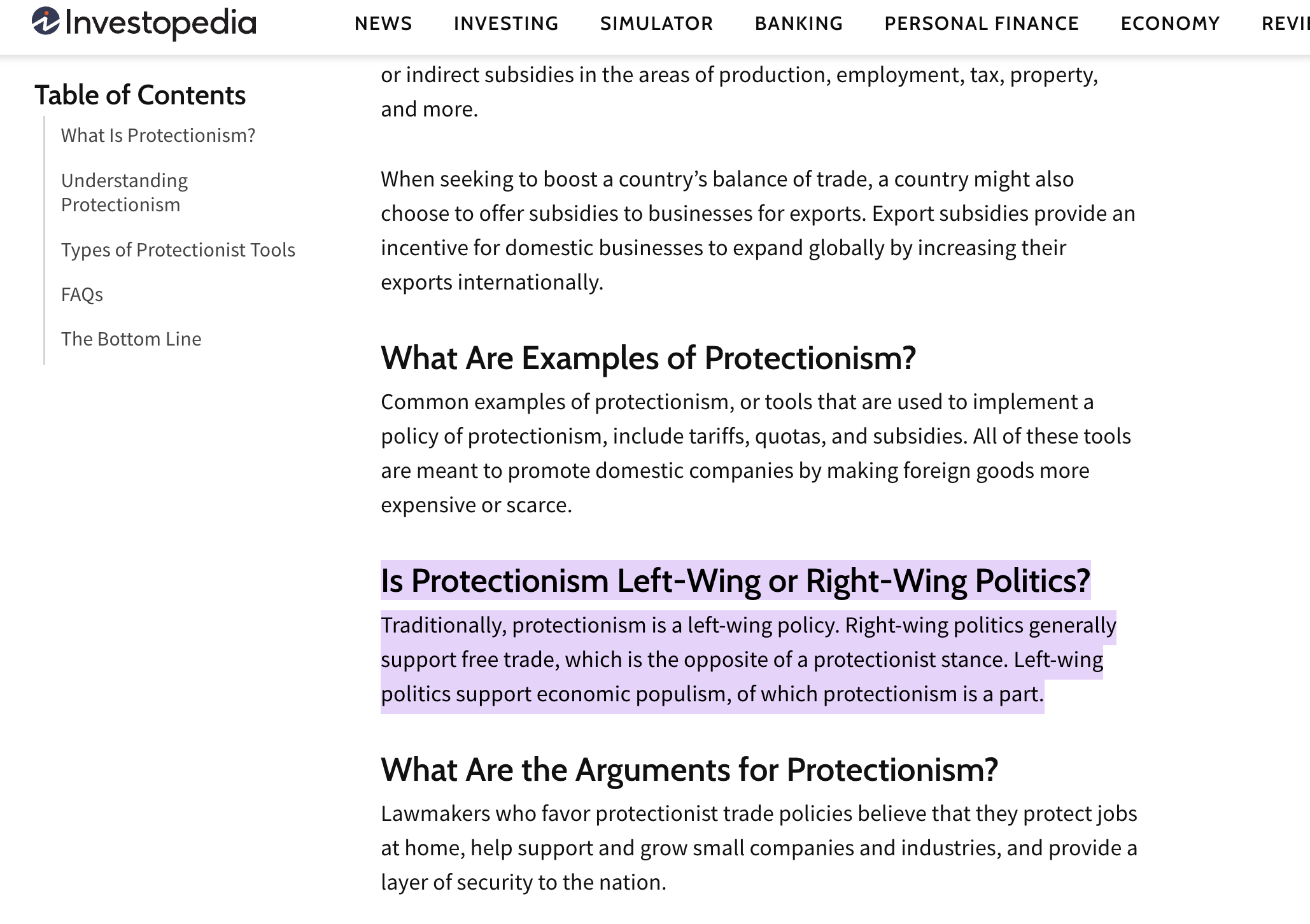Go to the Simulator section
Viewport: 1310px width, 924px height.
pos(656,24)
